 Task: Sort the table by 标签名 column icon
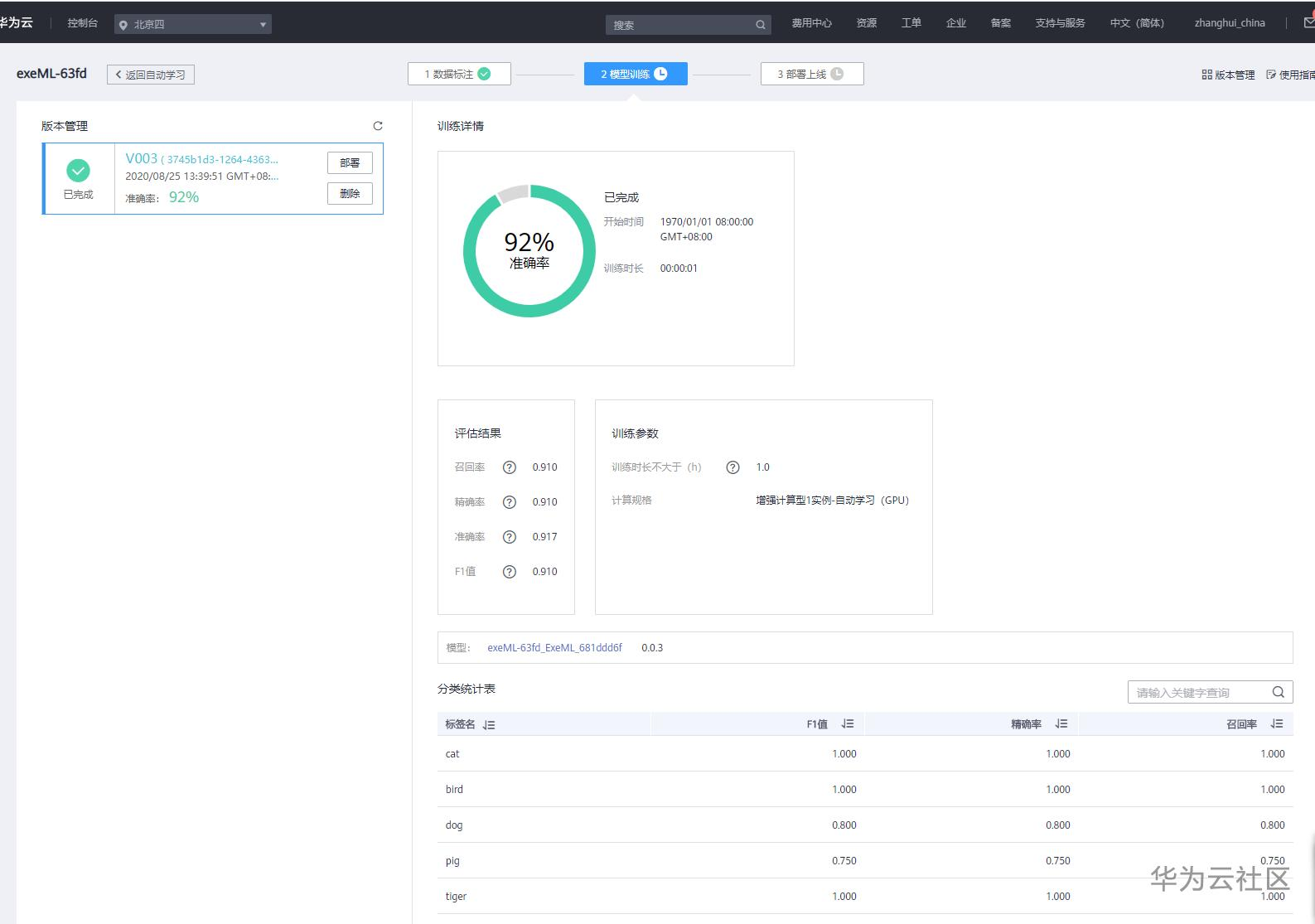pyautogui.click(x=489, y=724)
